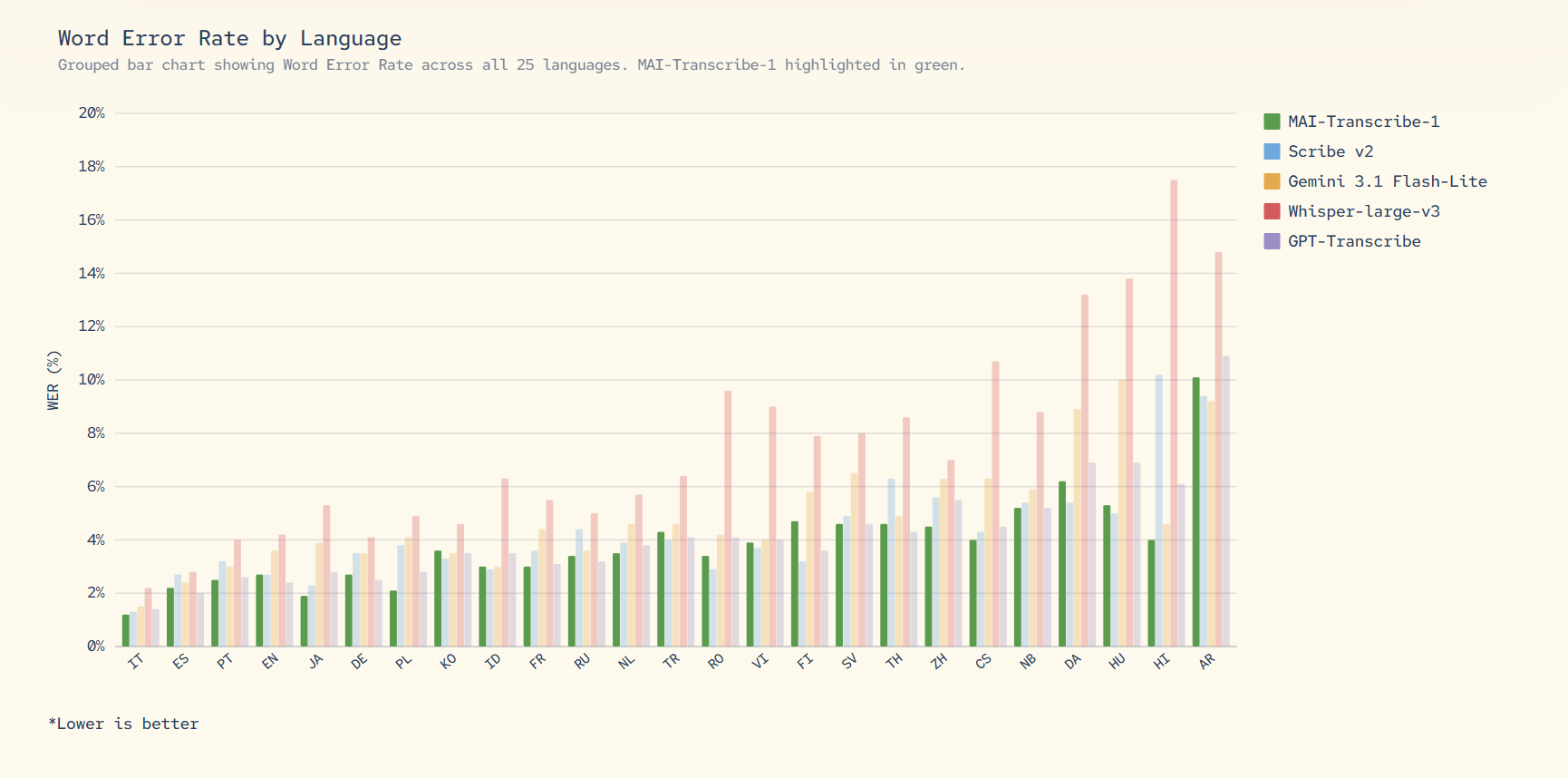
Task: Click the ES language axis label
Action: point(180,661)
